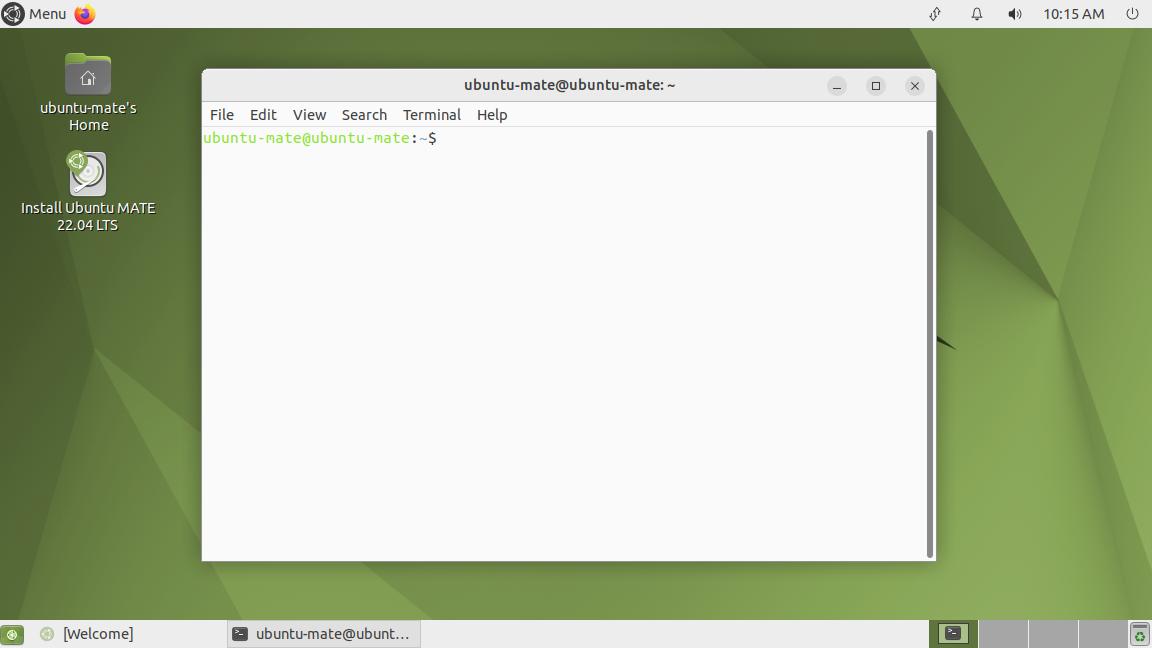Switch to the first workspace with terminal

(x=954, y=634)
